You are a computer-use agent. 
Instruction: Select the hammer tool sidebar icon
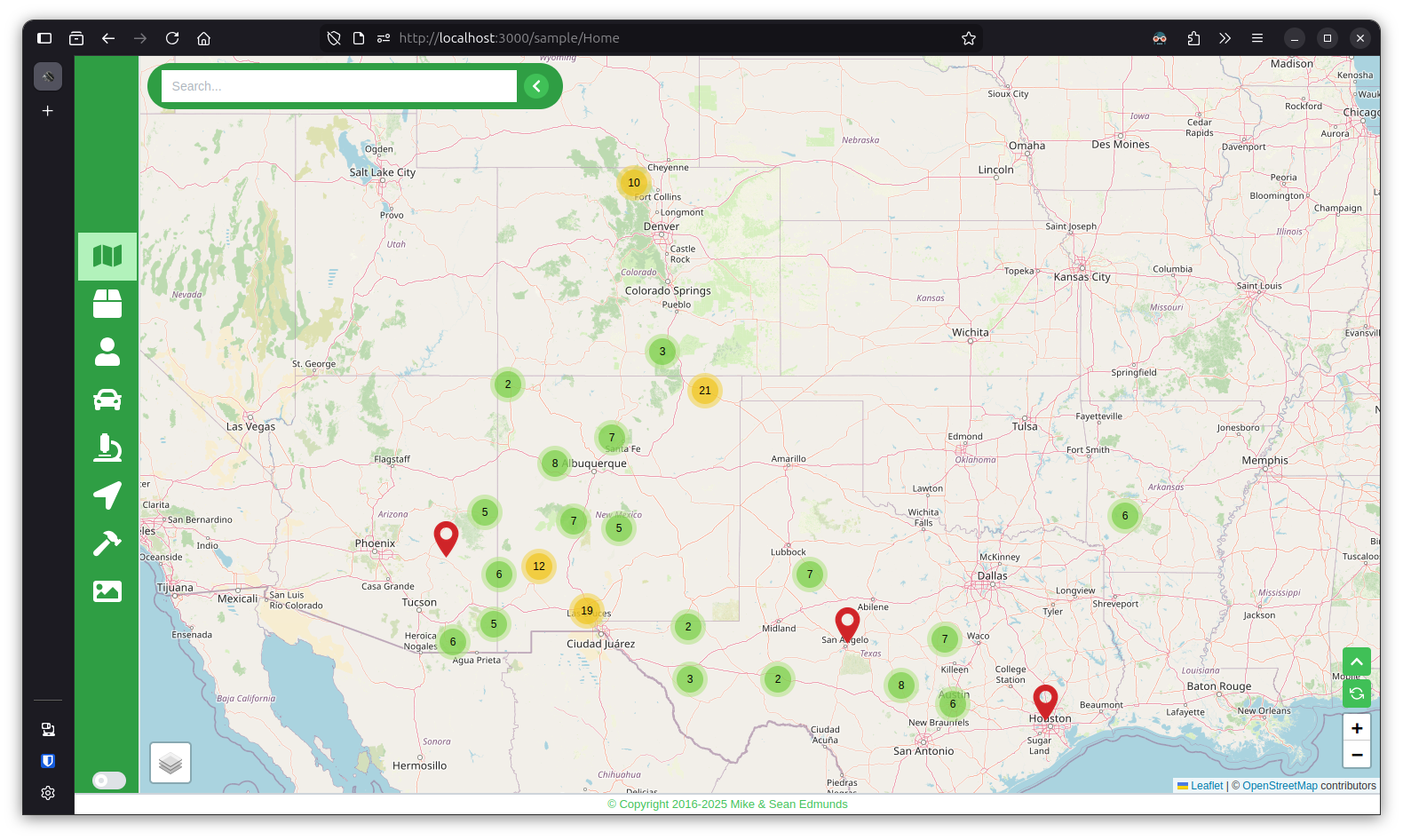pos(107,543)
